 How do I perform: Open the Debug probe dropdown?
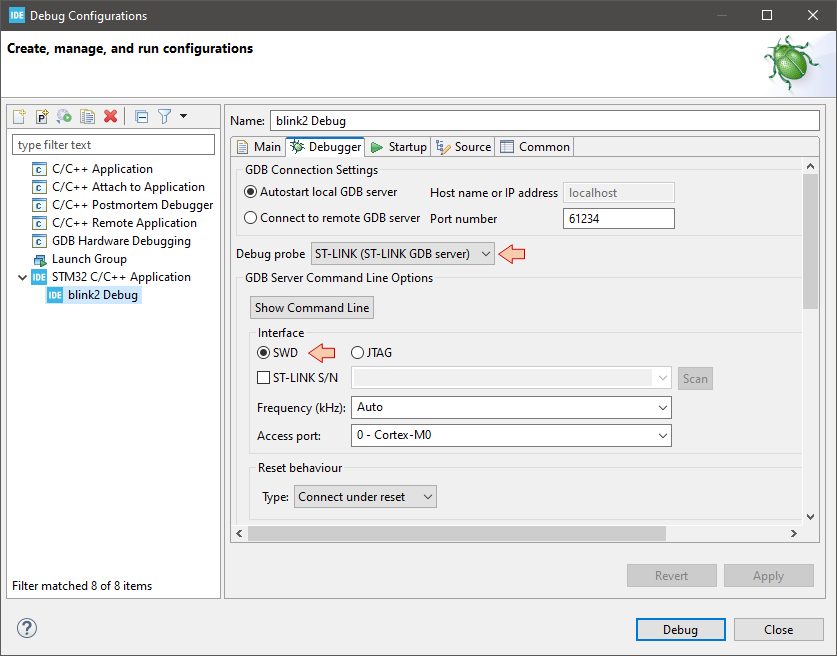402,254
